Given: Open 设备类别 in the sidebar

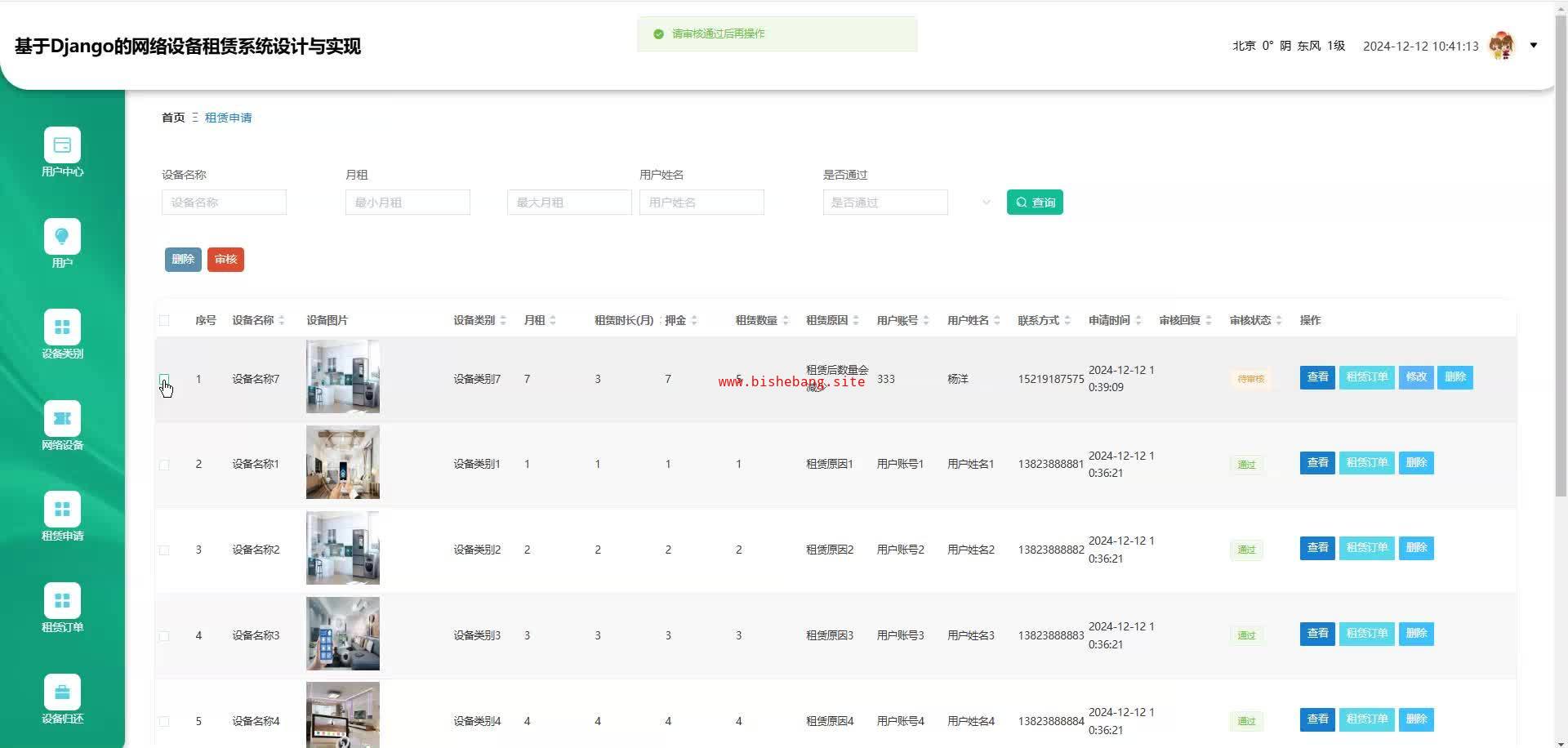Looking at the screenshot, I should tap(62, 327).
